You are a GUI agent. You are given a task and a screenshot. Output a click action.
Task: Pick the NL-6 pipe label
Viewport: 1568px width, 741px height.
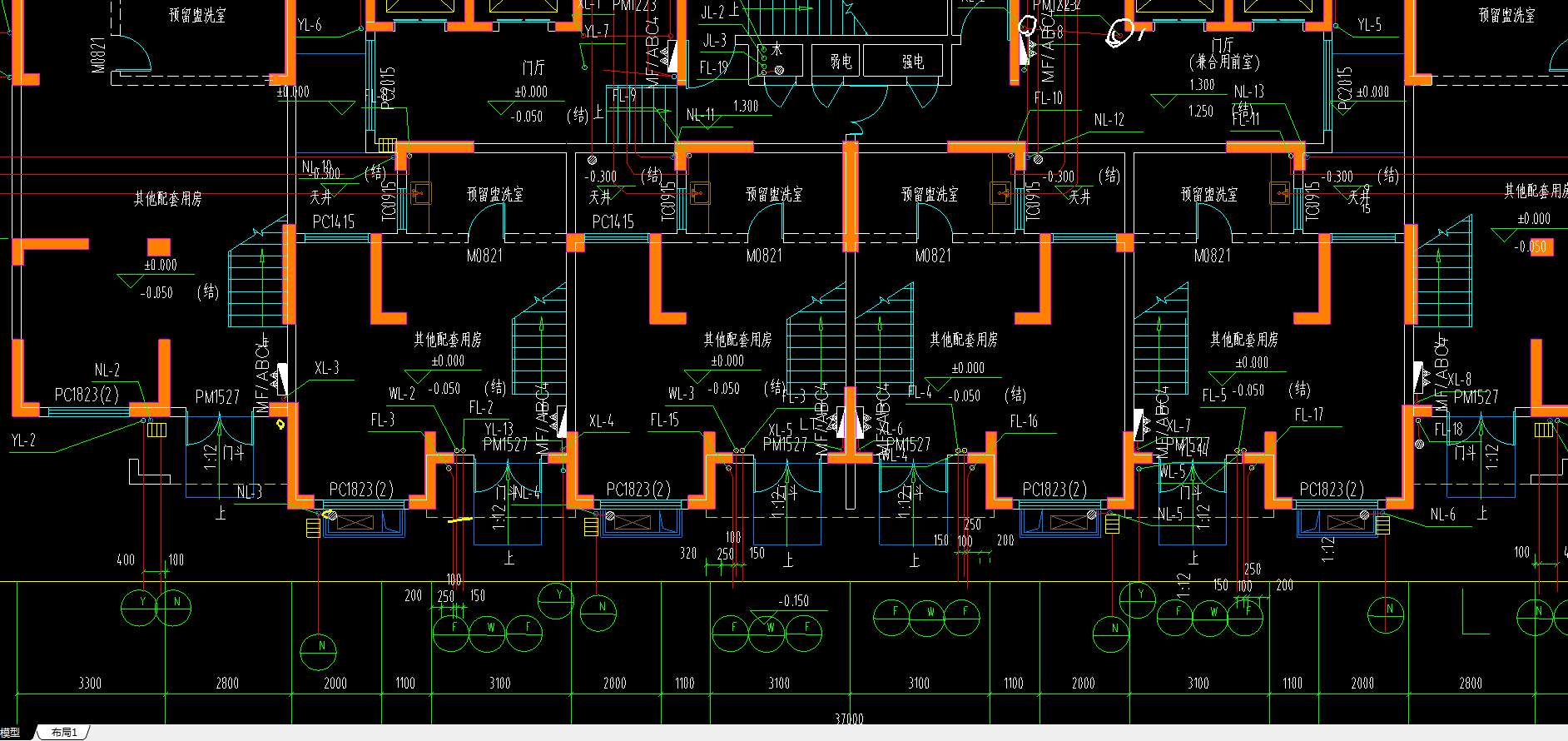(x=1443, y=515)
